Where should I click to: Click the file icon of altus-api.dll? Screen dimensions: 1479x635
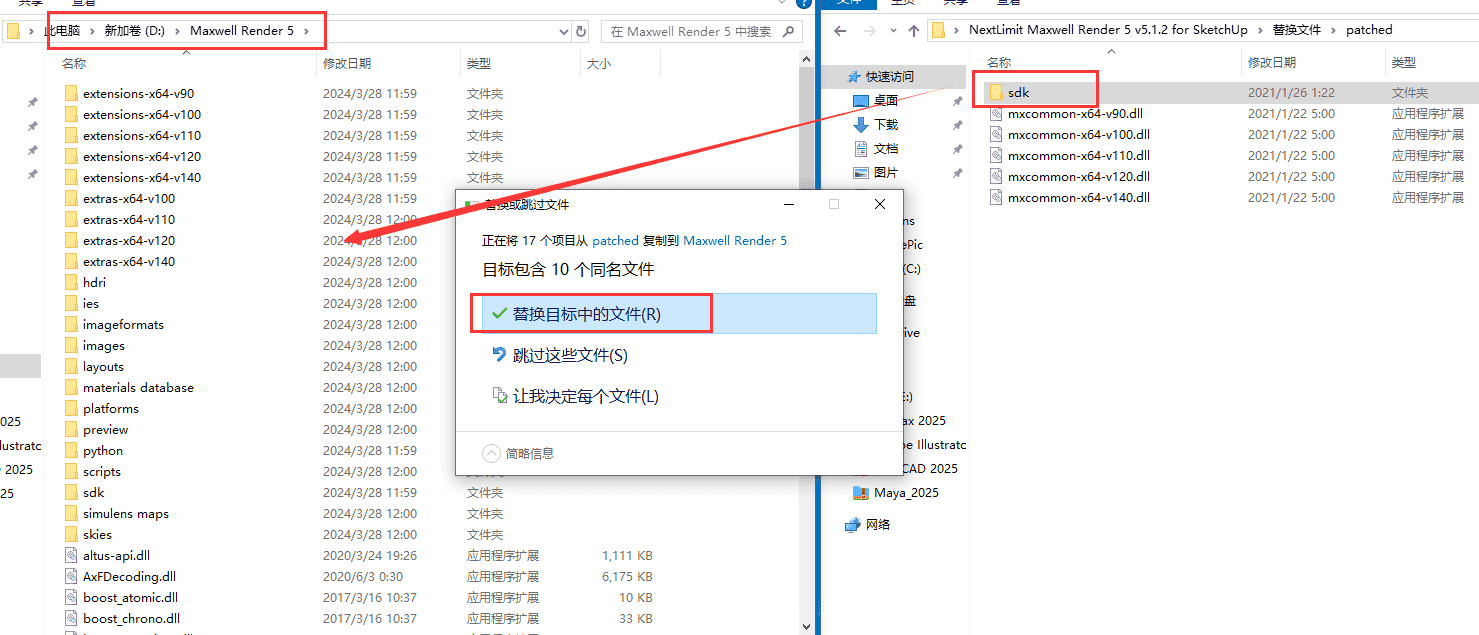71,555
